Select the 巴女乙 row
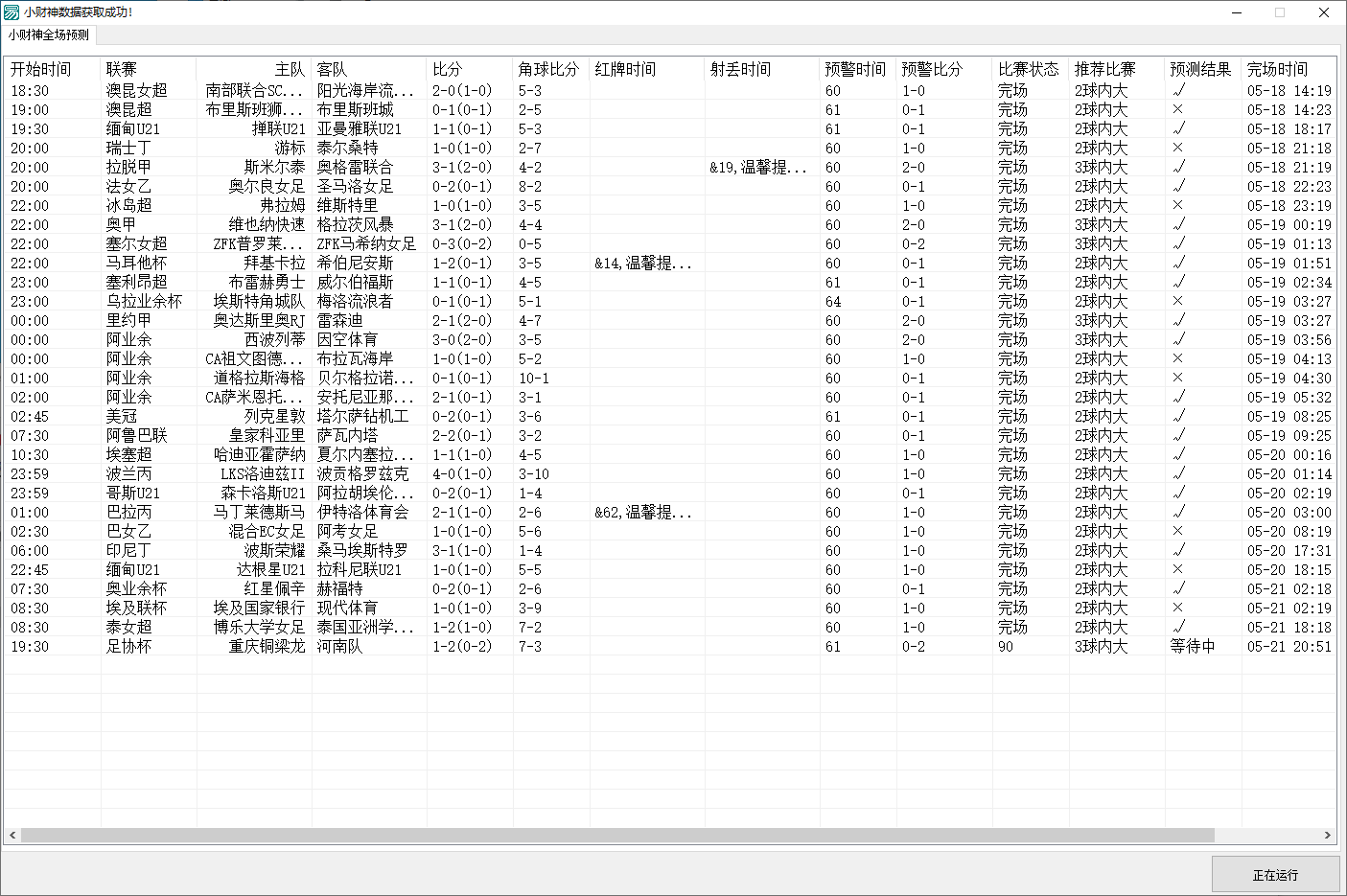The width and height of the screenshot is (1347, 896). (670, 531)
